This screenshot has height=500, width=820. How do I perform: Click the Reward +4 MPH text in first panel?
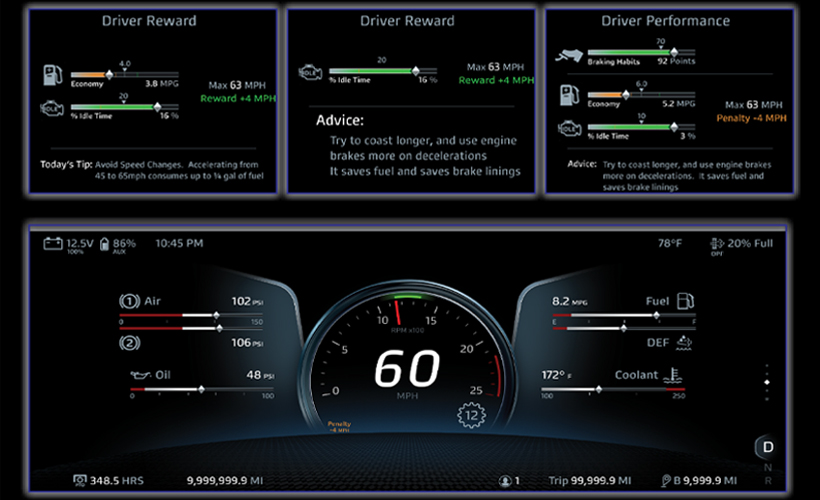click(238, 98)
